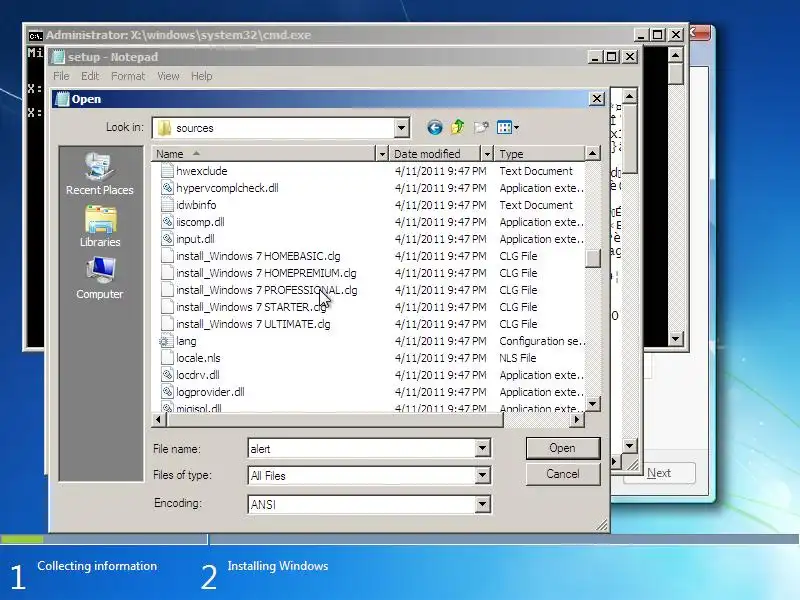Create a new folder with toolbar icon

click(x=481, y=128)
